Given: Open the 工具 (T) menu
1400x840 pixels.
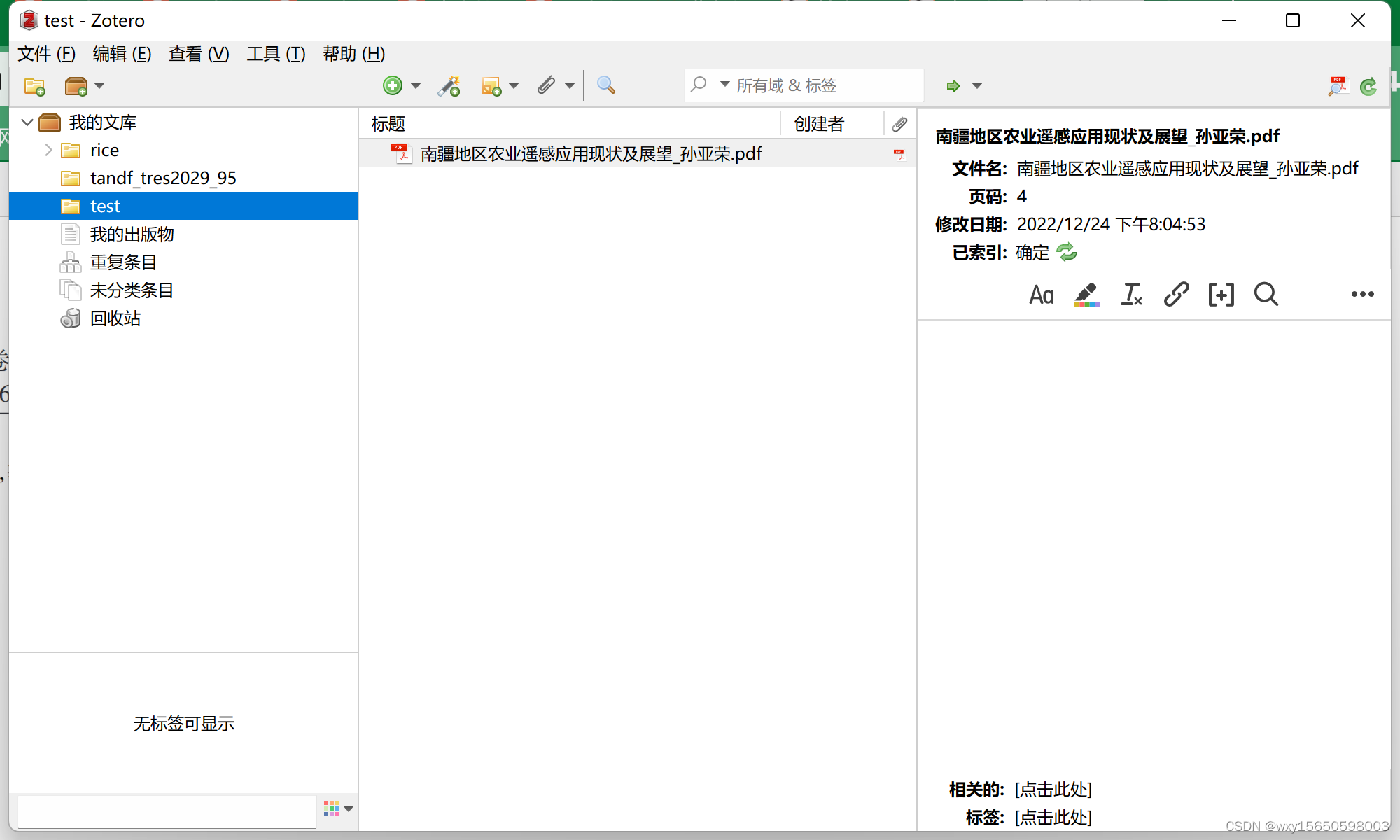Looking at the screenshot, I should [276, 54].
